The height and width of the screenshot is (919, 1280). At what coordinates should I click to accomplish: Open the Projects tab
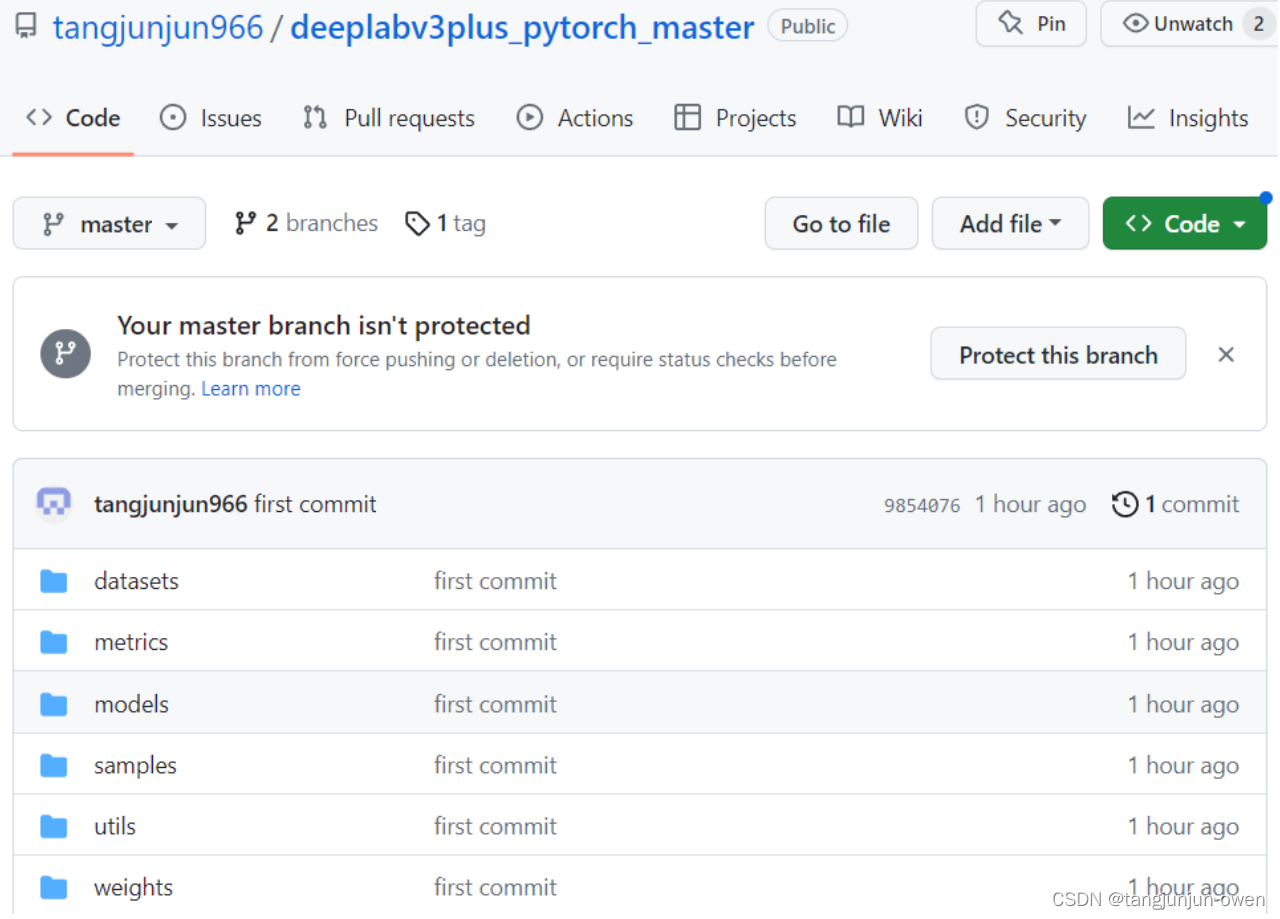(x=736, y=118)
